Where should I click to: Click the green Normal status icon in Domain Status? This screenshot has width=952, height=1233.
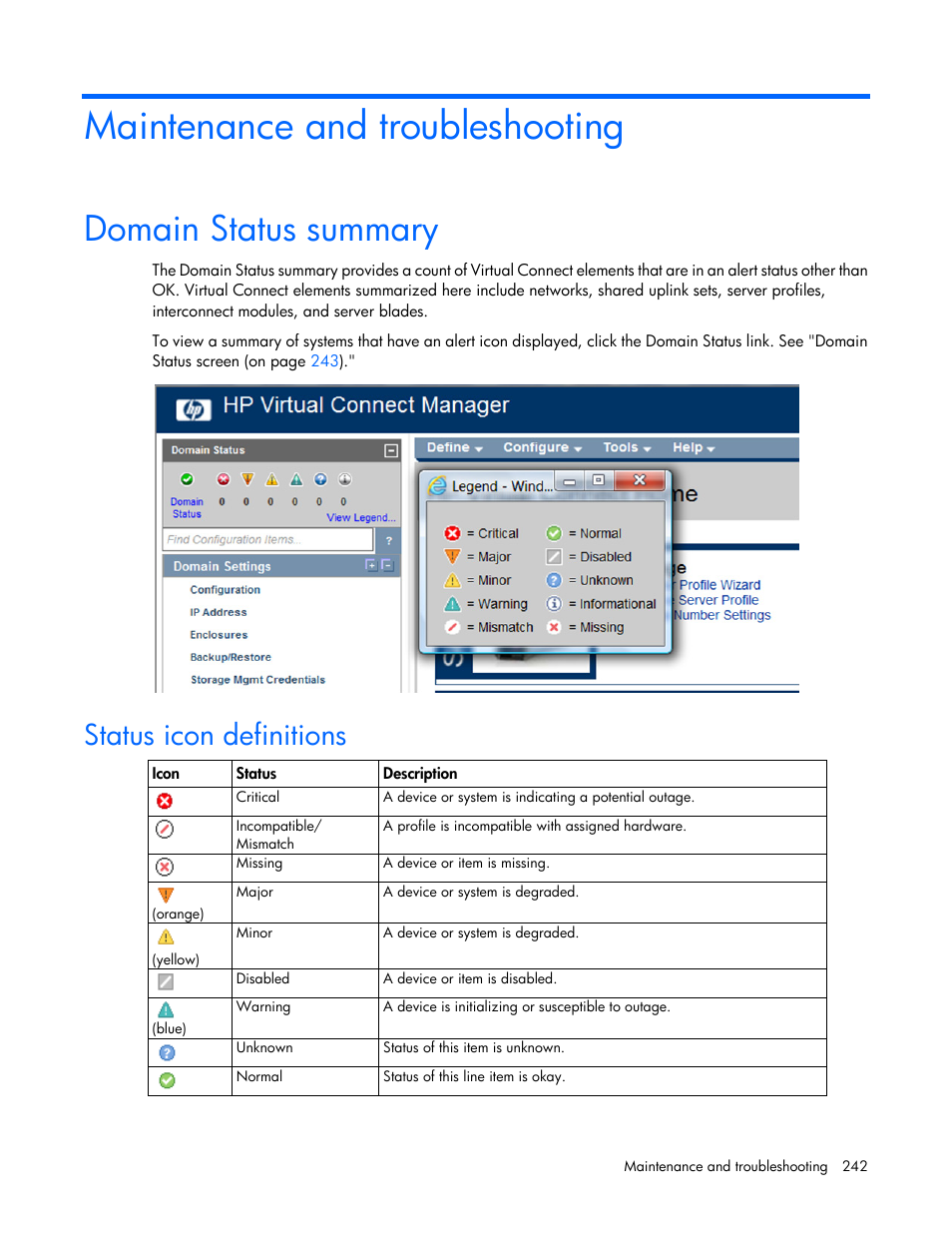[x=187, y=479]
